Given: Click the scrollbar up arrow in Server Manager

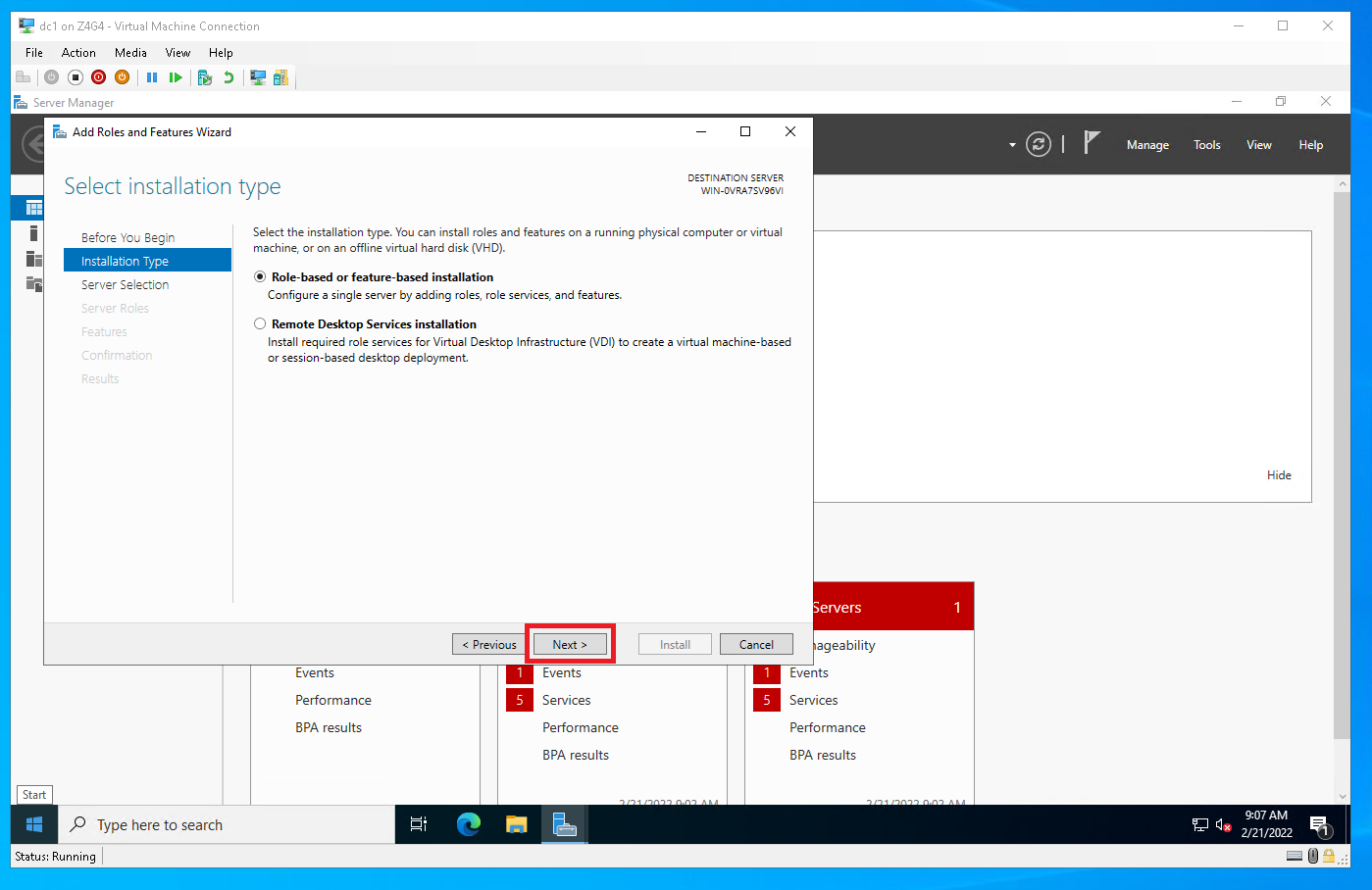Looking at the screenshot, I should (1342, 184).
